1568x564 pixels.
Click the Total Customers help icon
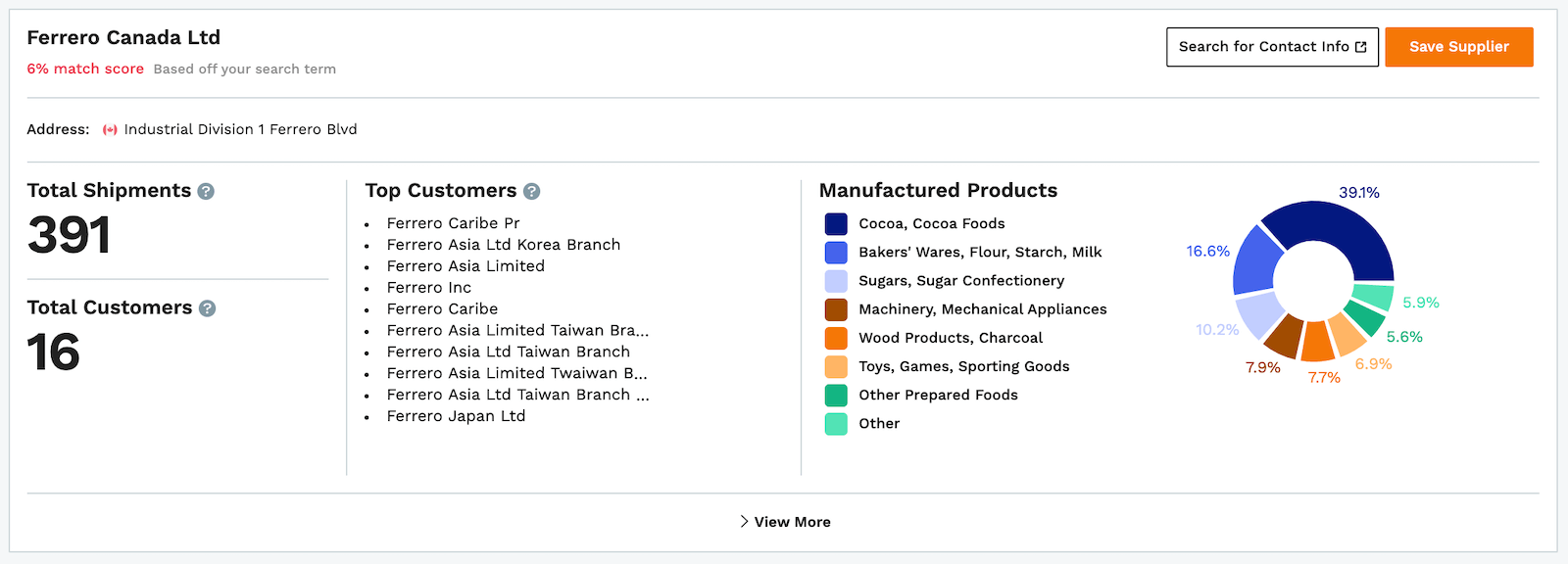point(207,308)
